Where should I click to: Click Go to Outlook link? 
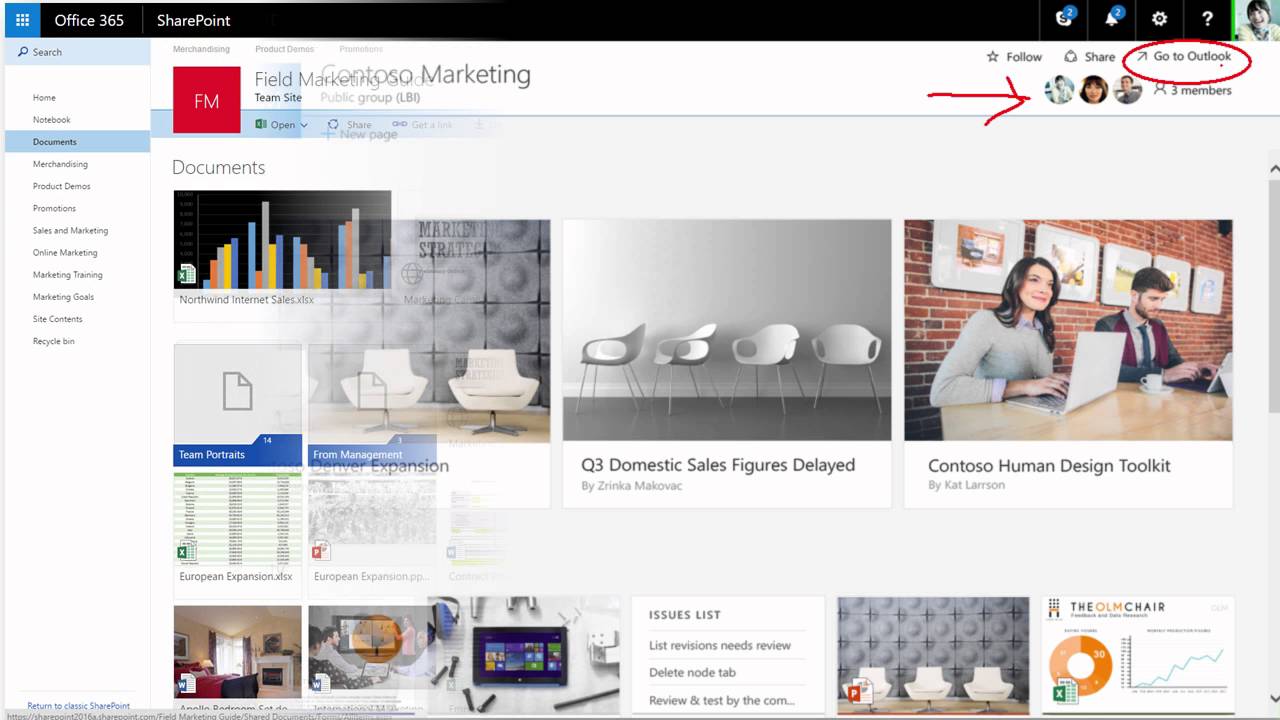tap(1184, 56)
